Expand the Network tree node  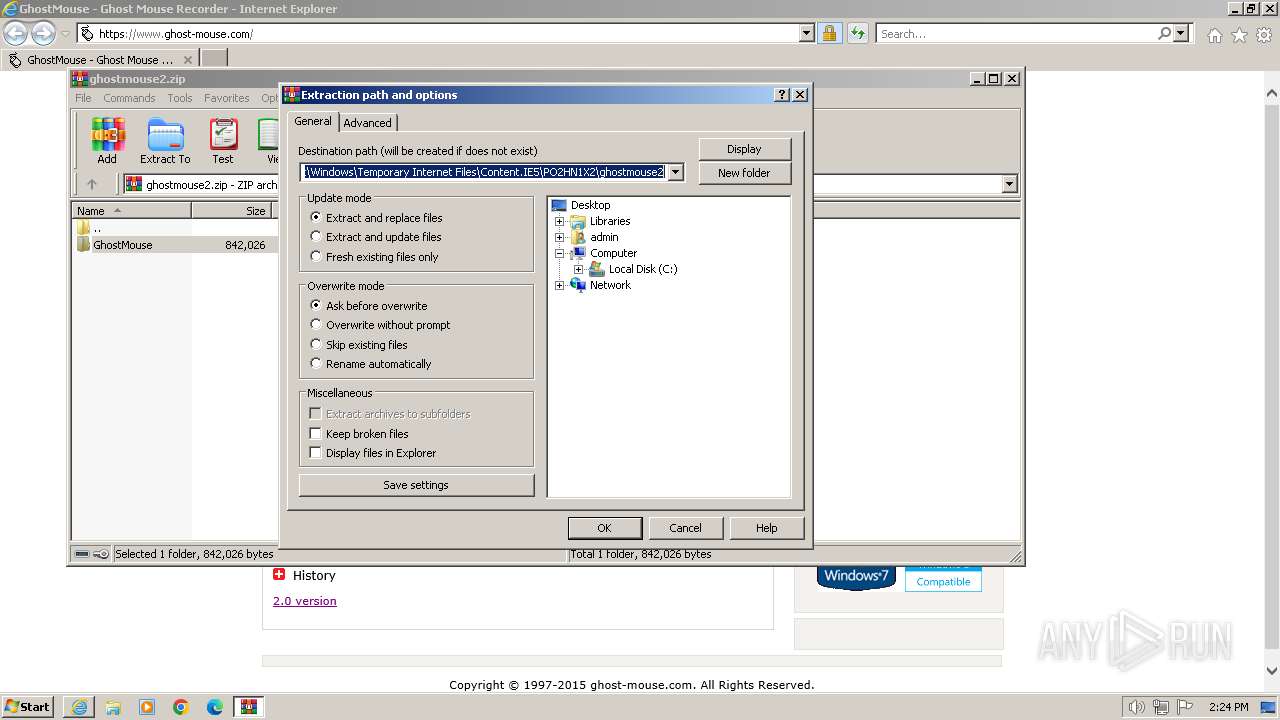pos(560,285)
